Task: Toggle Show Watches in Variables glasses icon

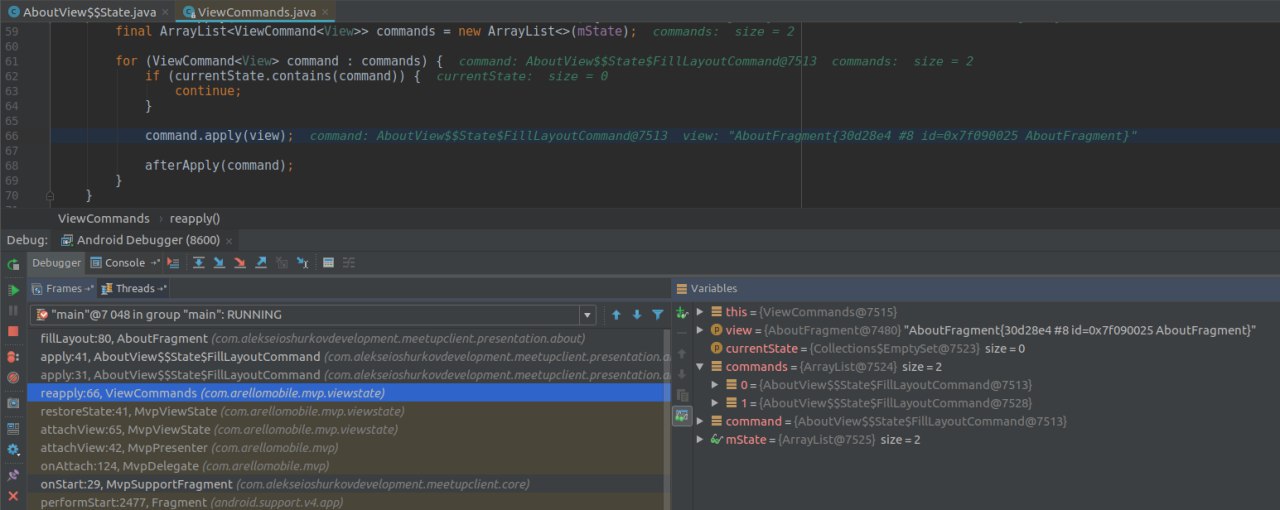Action: 682,416
